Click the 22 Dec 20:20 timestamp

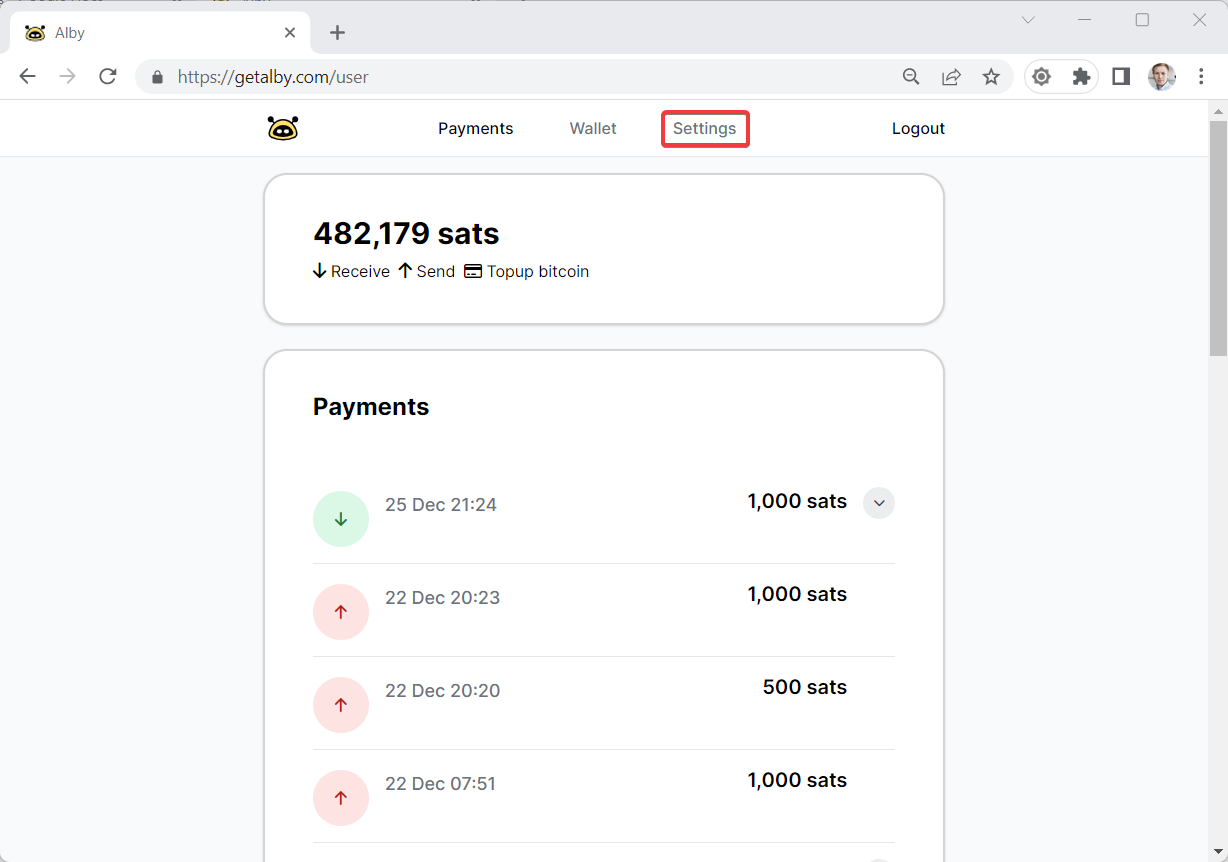[x=443, y=691]
